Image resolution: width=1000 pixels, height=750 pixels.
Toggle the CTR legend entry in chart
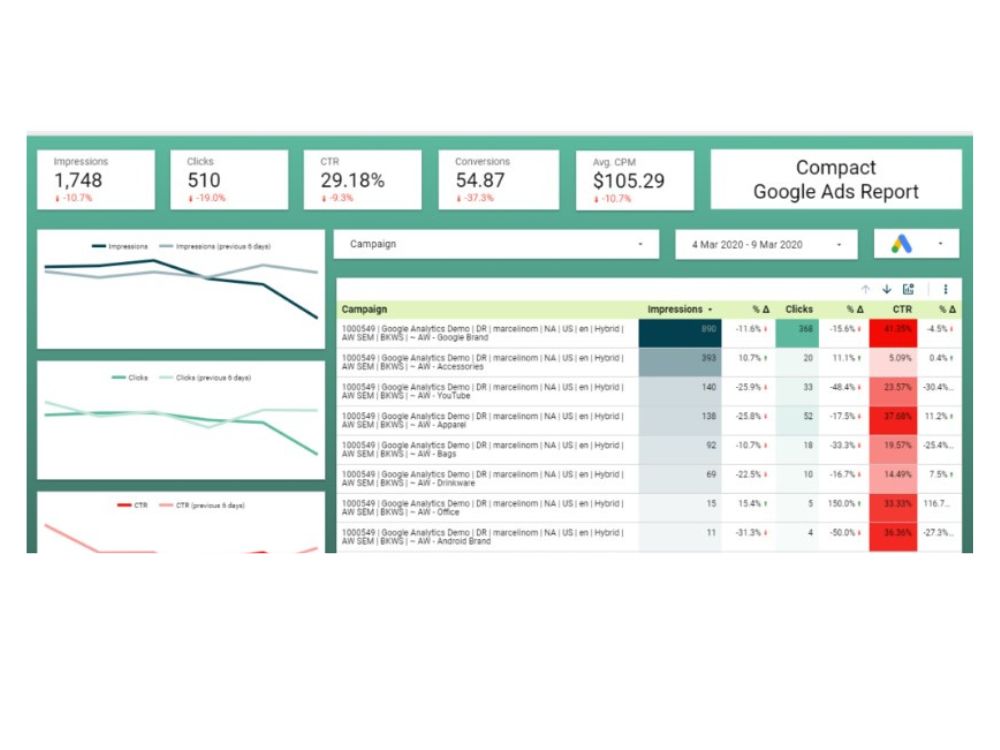(x=132, y=505)
